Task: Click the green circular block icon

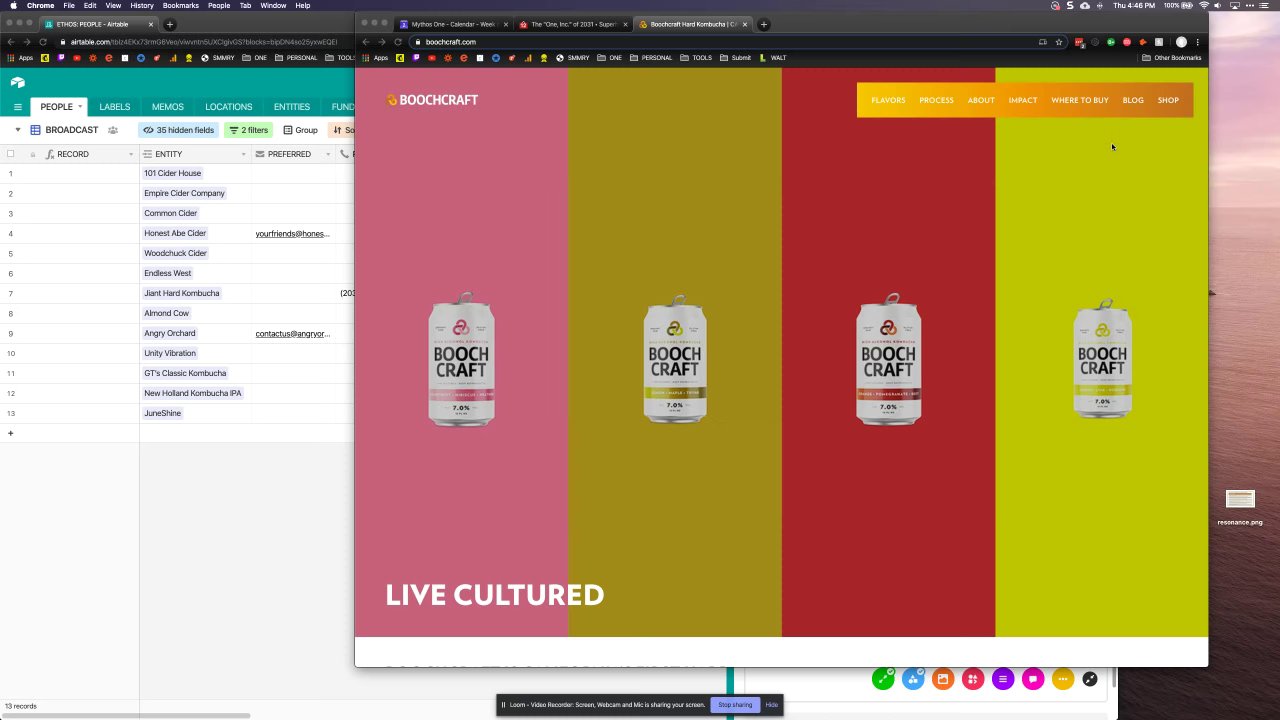Action: [x=883, y=679]
